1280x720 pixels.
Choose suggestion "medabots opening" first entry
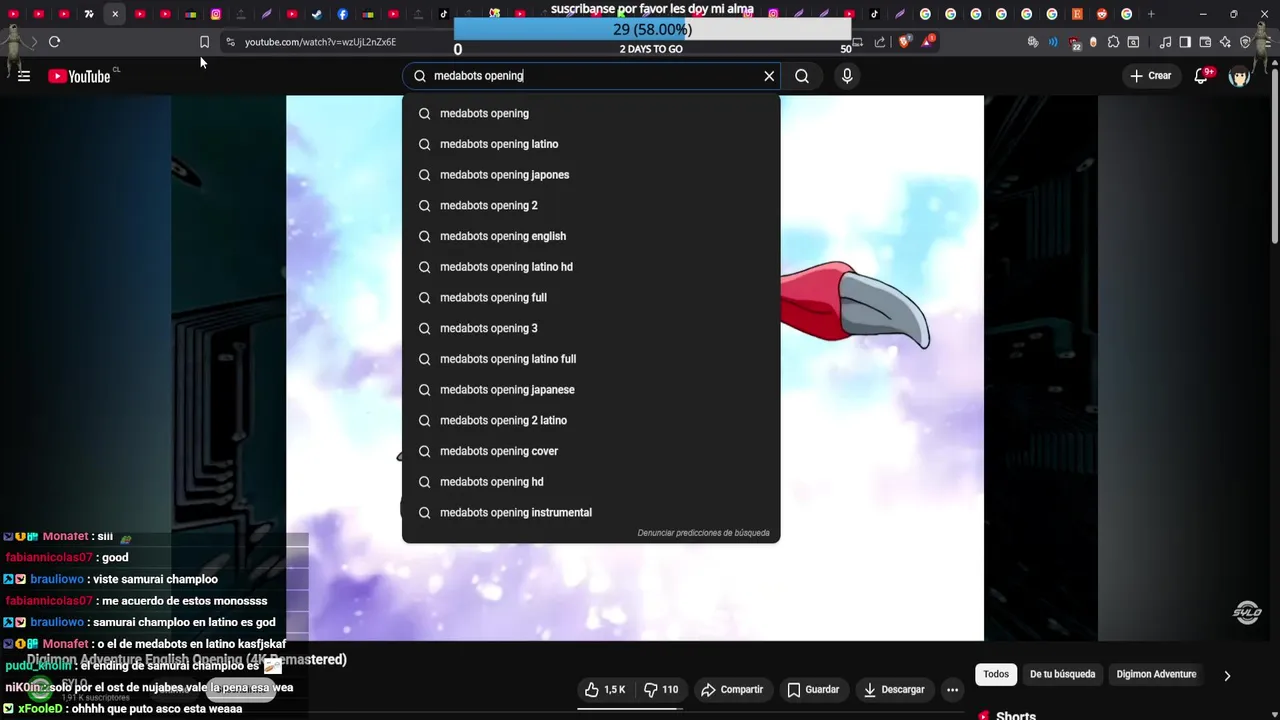[x=591, y=113]
